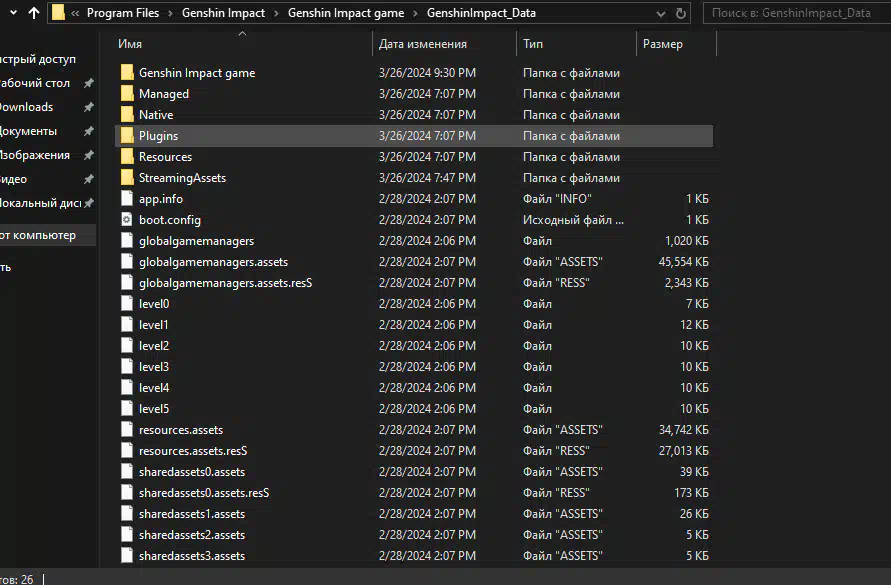Screen dimensions: 891x585
Task: Sort by the Дата изменения column header
Action: coord(422,45)
